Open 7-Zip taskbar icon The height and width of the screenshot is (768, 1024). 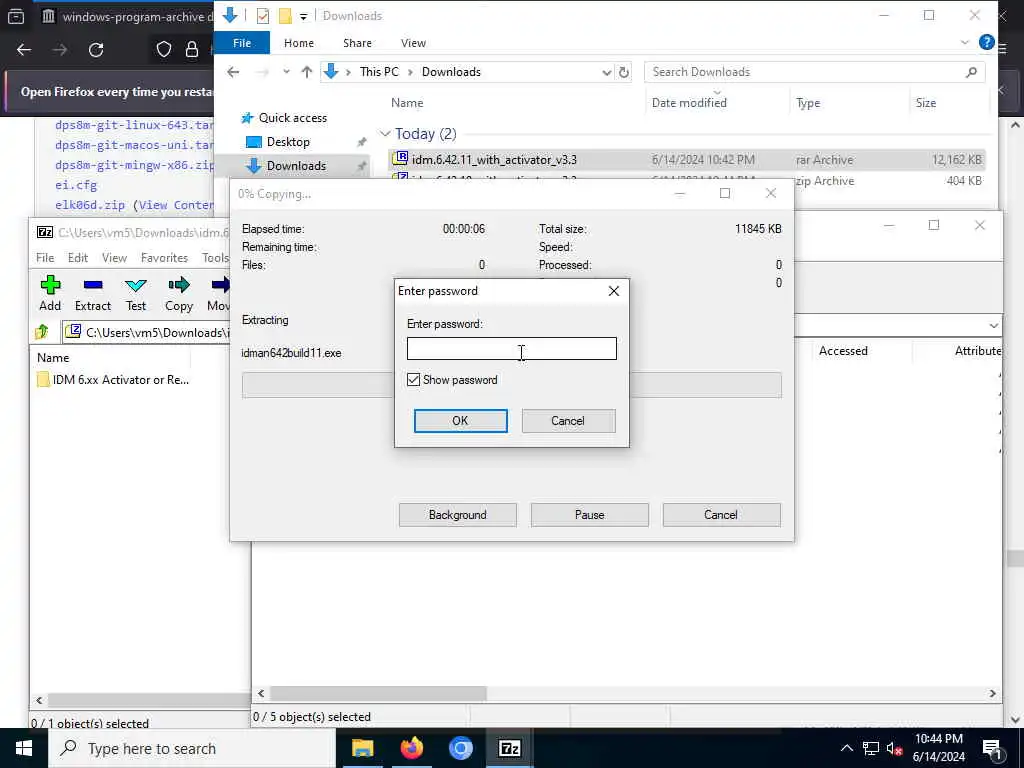coord(509,748)
